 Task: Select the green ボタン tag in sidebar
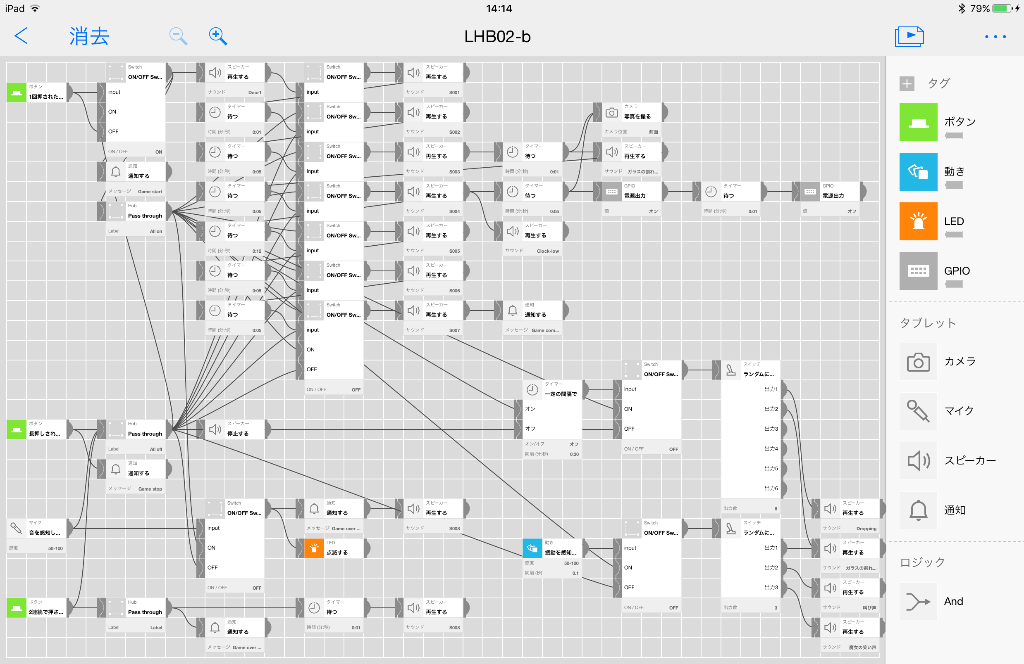click(918, 122)
